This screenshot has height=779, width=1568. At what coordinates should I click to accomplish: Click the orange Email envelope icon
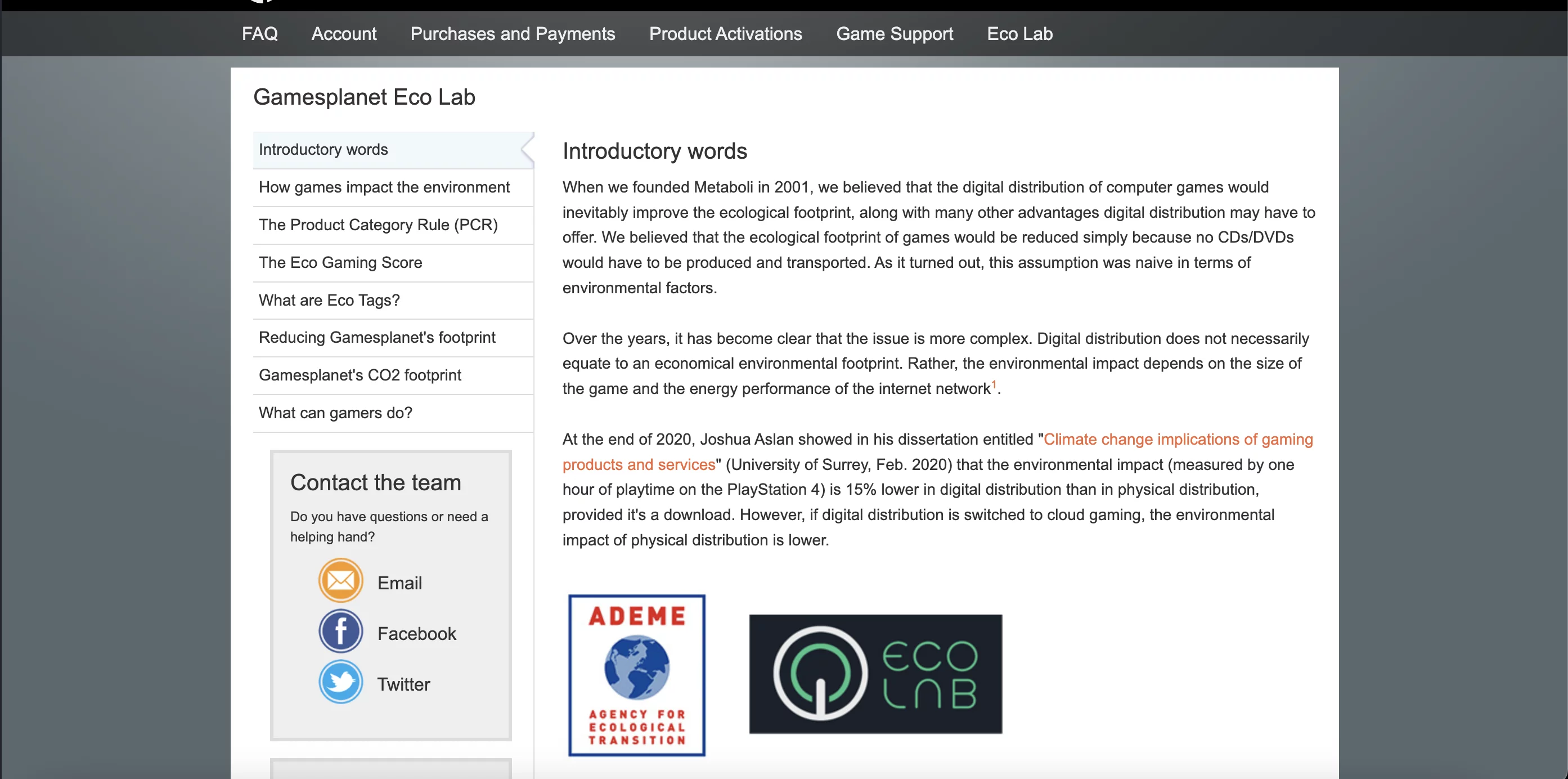pos(340,580)
